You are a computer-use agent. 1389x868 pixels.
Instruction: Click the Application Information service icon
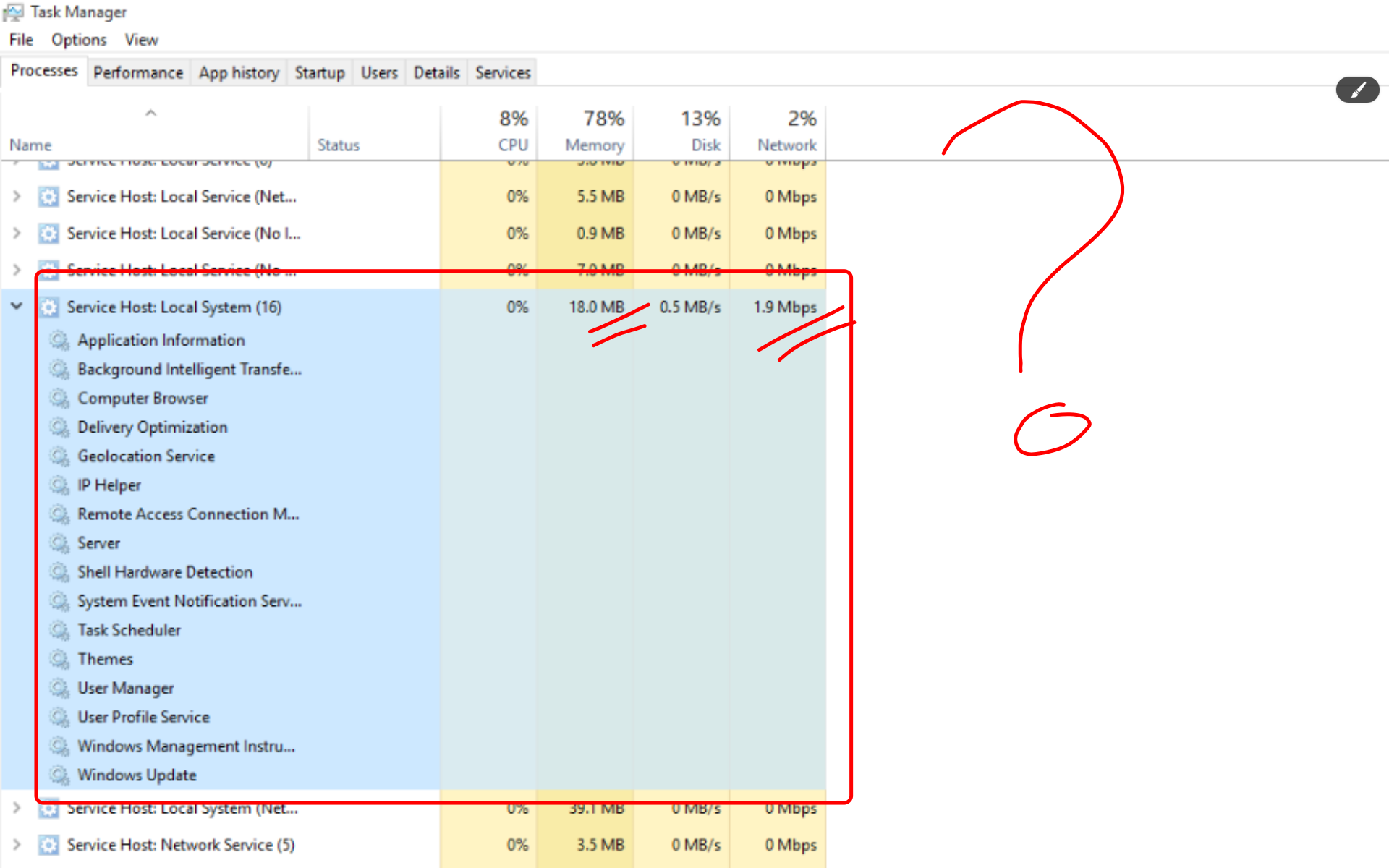pos(59,340)
